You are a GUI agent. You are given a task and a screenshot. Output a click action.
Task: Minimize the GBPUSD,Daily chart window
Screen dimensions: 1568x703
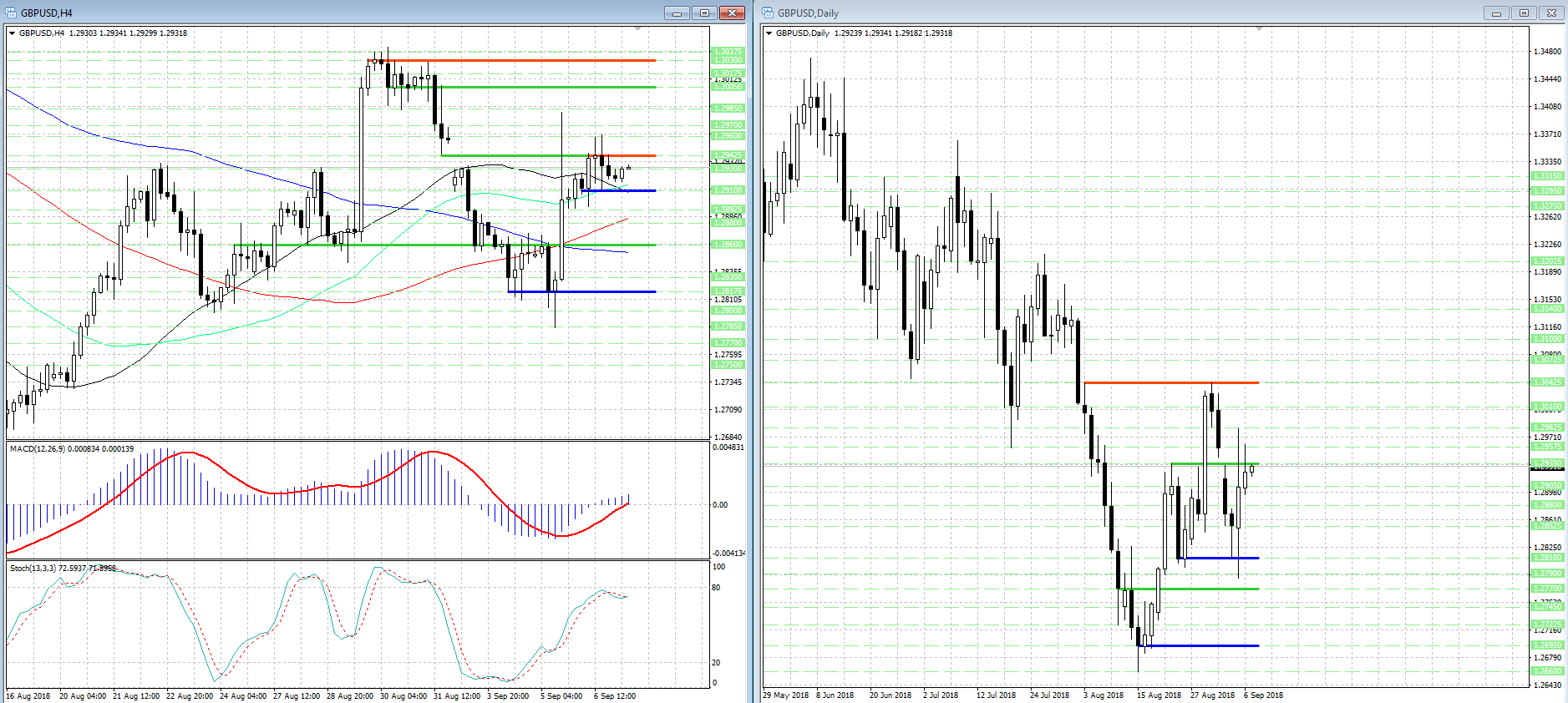(x=1496, y=13)
